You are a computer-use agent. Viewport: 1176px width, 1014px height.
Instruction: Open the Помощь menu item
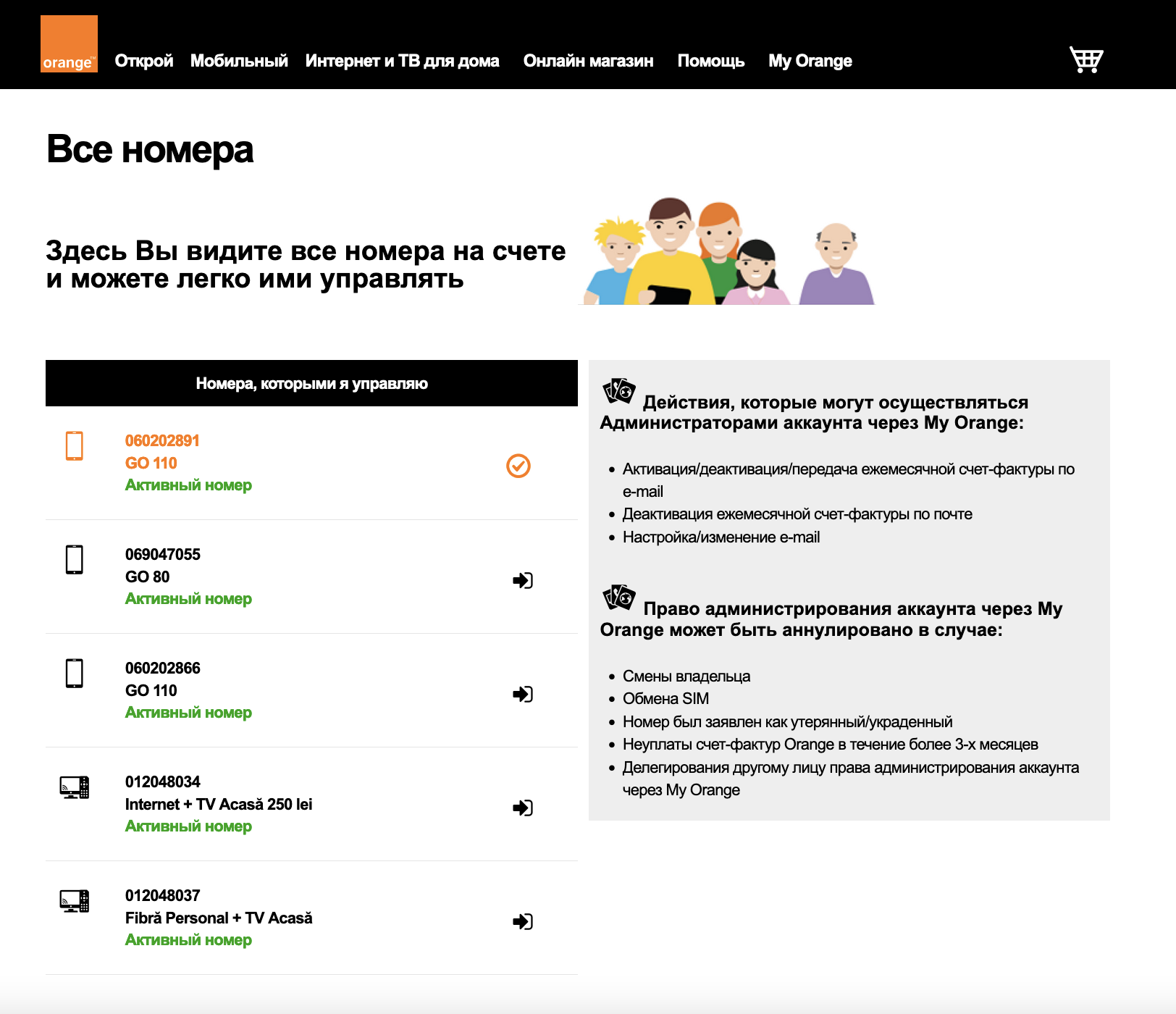pos(710,61)
